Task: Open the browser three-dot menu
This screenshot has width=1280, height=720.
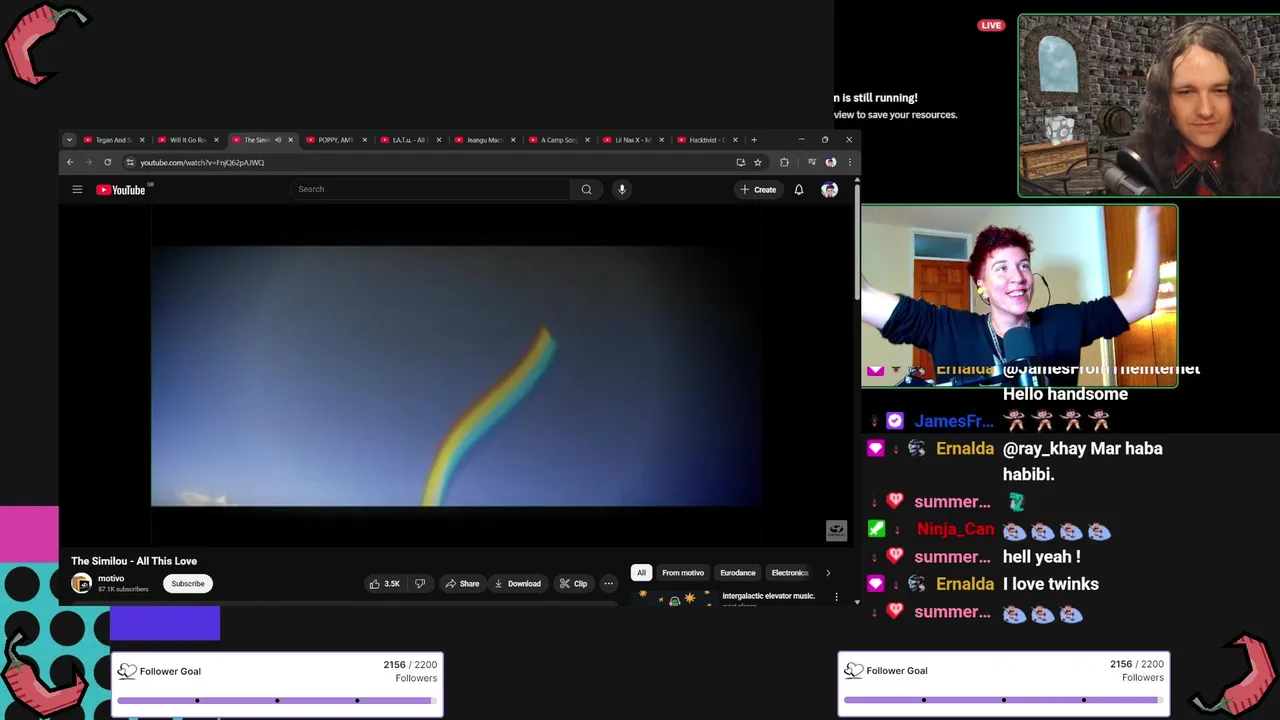Action: [x=849, y=162]
